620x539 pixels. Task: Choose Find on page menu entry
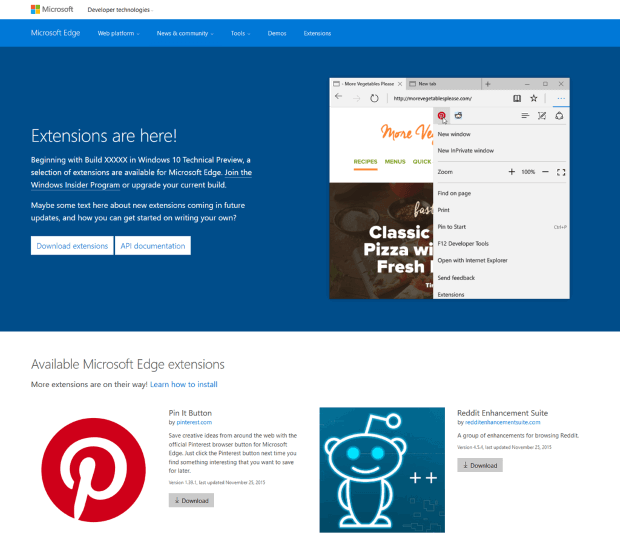[x=454, y=193]
